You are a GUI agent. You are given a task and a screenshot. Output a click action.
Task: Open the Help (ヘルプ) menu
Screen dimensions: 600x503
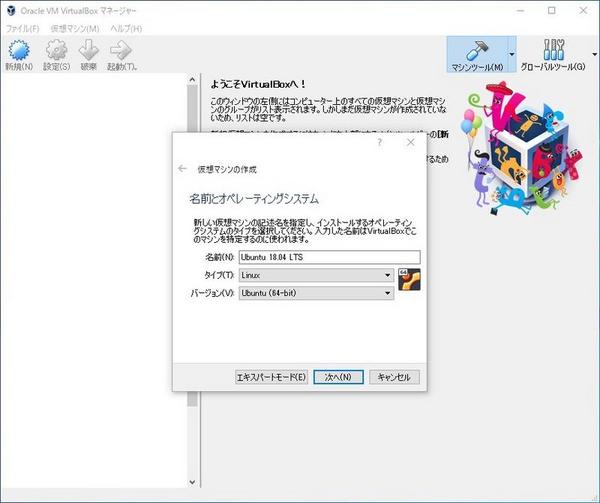click(126, 29)
